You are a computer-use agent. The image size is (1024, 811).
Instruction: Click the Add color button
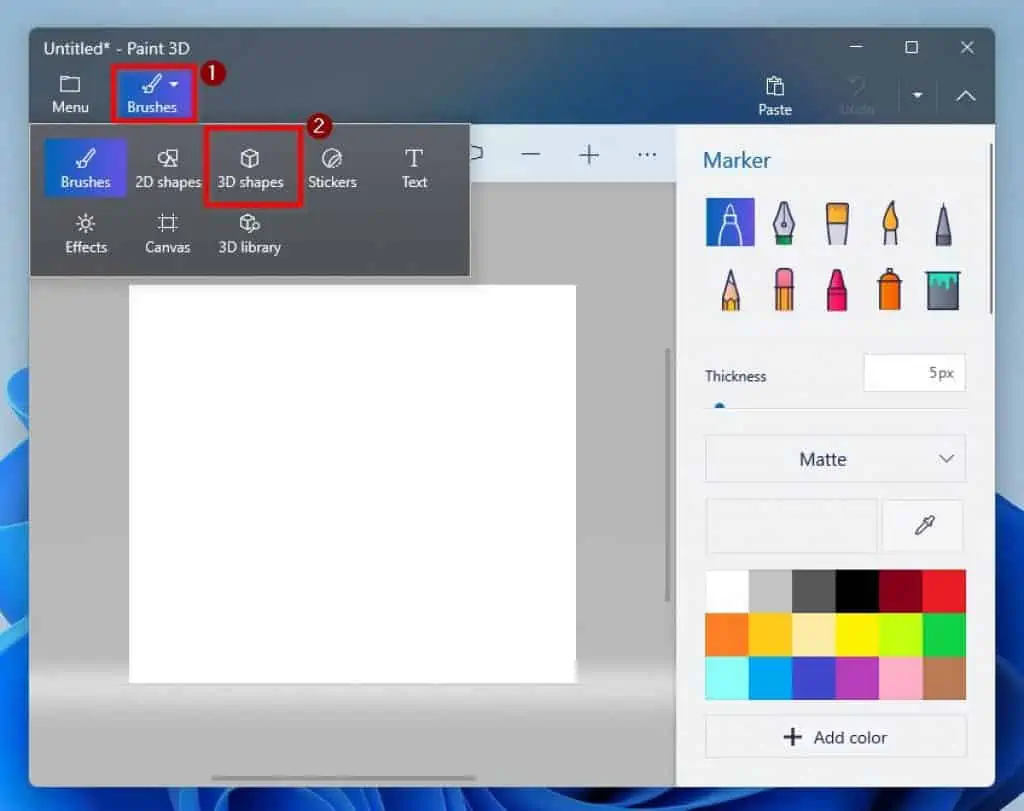(x=835, y=737)
